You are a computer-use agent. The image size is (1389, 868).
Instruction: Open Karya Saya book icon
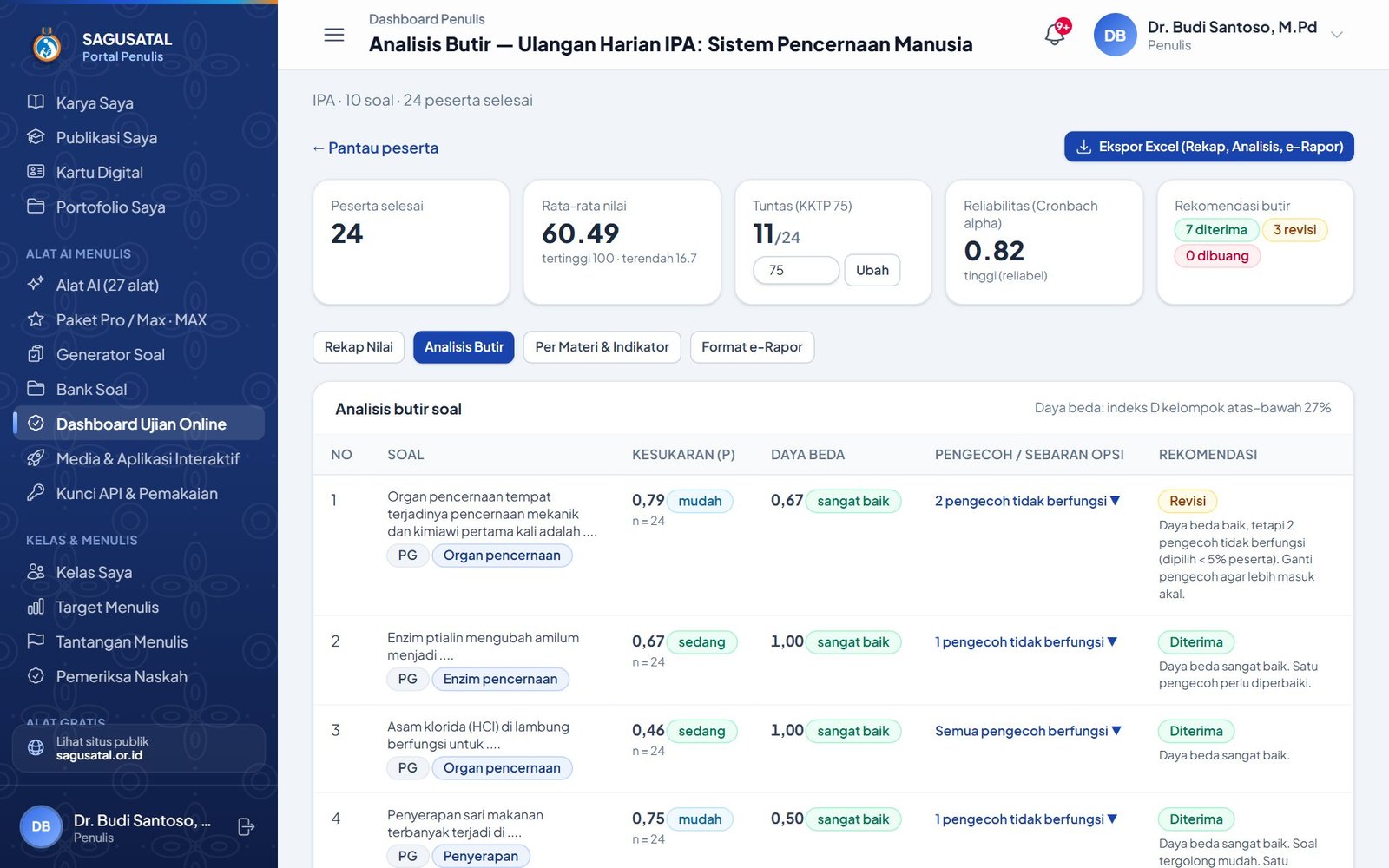(36, 102)
